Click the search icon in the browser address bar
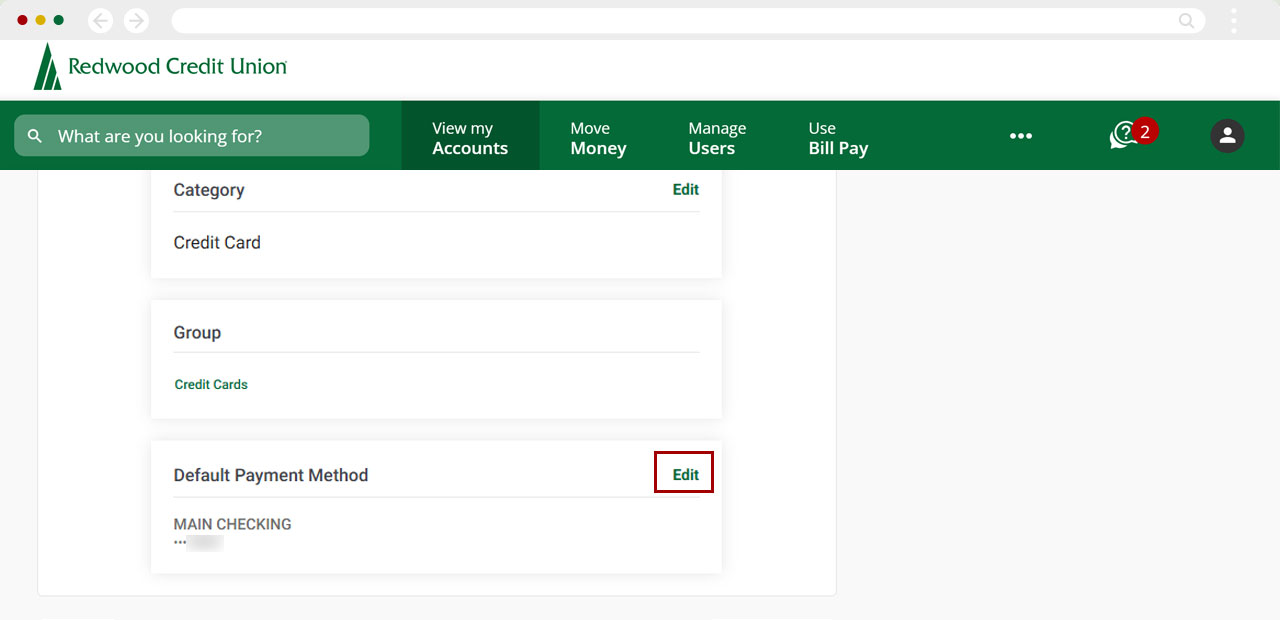The image size is (1280, 620). [1185, 20]
